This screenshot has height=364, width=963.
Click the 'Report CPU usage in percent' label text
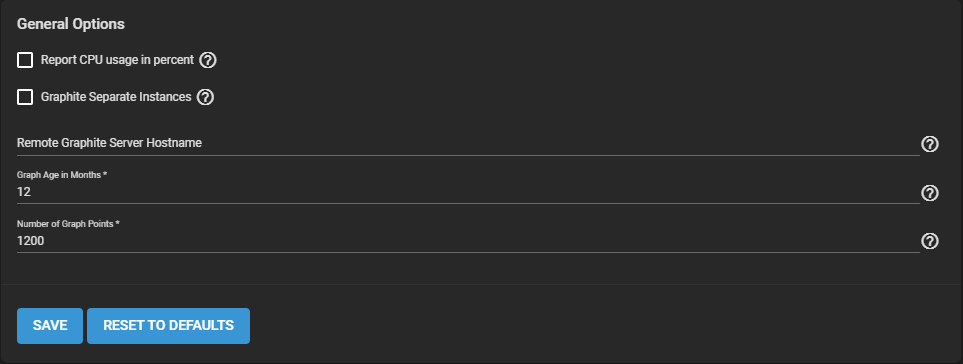pos(117,60)
